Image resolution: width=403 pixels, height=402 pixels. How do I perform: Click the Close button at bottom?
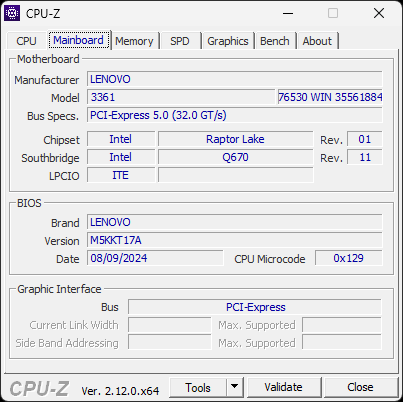click(360, 387)
